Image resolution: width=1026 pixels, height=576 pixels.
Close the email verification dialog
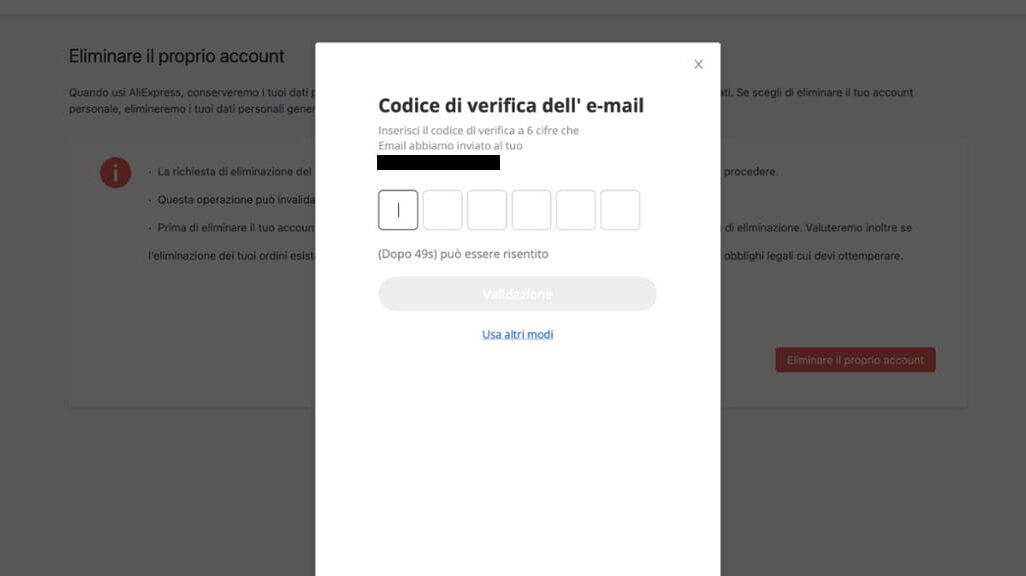pos(698,64)
